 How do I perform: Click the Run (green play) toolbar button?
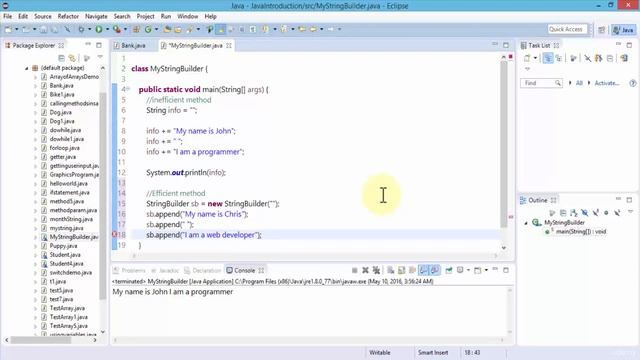[x=99, y=29]
